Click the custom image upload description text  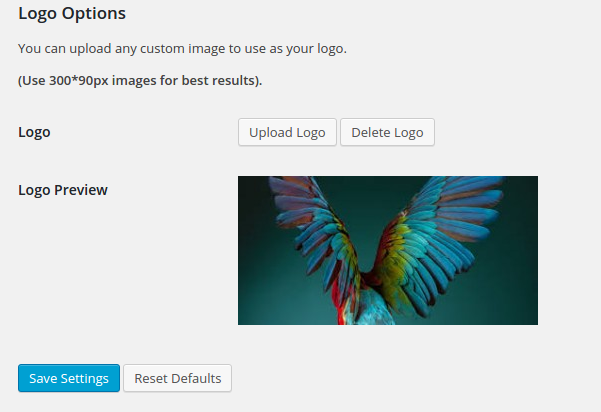182,48
